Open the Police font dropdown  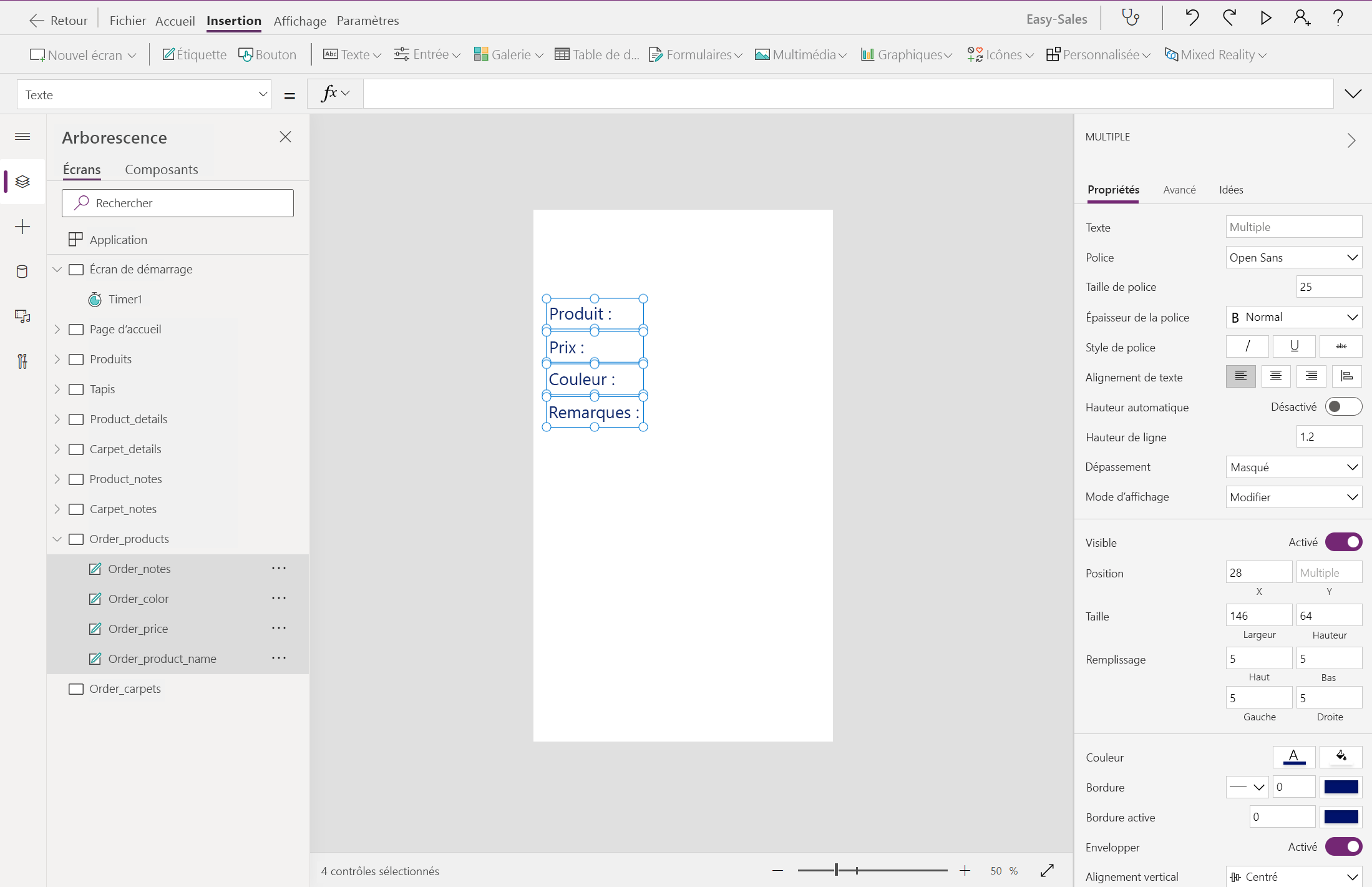tap(1293, 257)
